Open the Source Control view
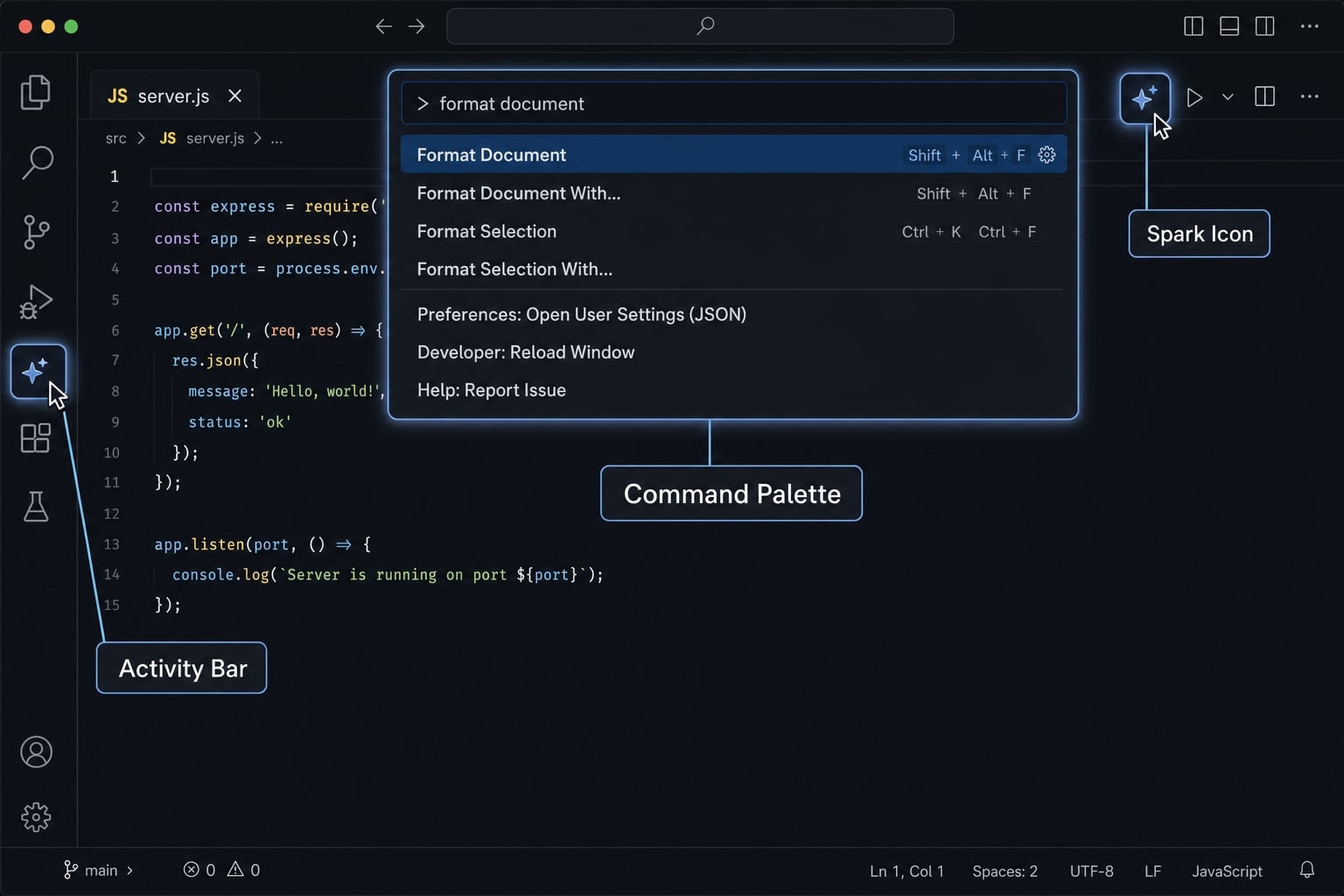Screen dimensions: 1344x896 [x=36, y=232]
